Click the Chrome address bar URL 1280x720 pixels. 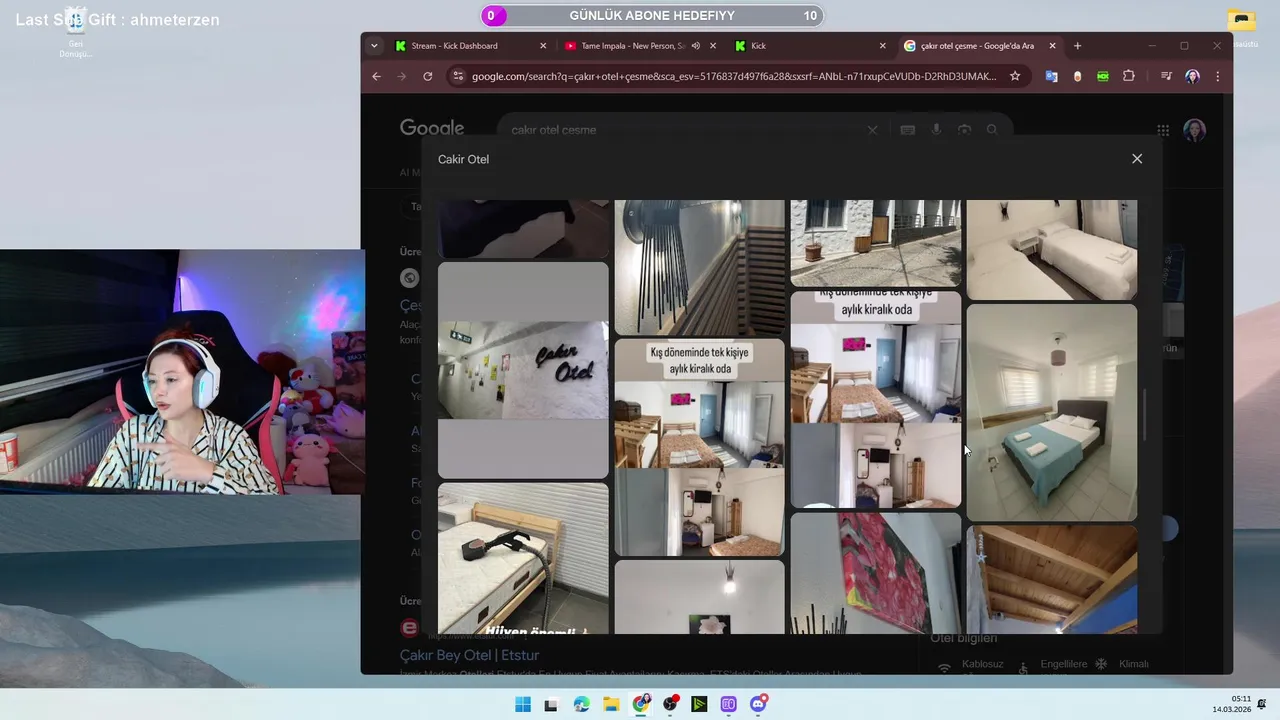[733, 76]
